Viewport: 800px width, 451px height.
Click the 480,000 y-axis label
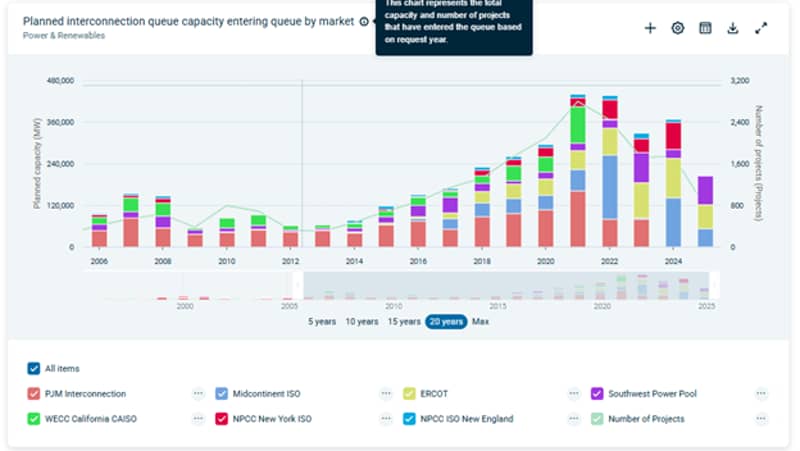click(60, 81)
